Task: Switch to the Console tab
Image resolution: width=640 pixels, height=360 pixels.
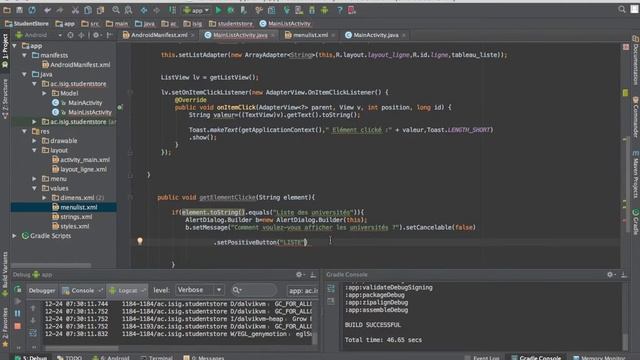Action: (82, 291)
